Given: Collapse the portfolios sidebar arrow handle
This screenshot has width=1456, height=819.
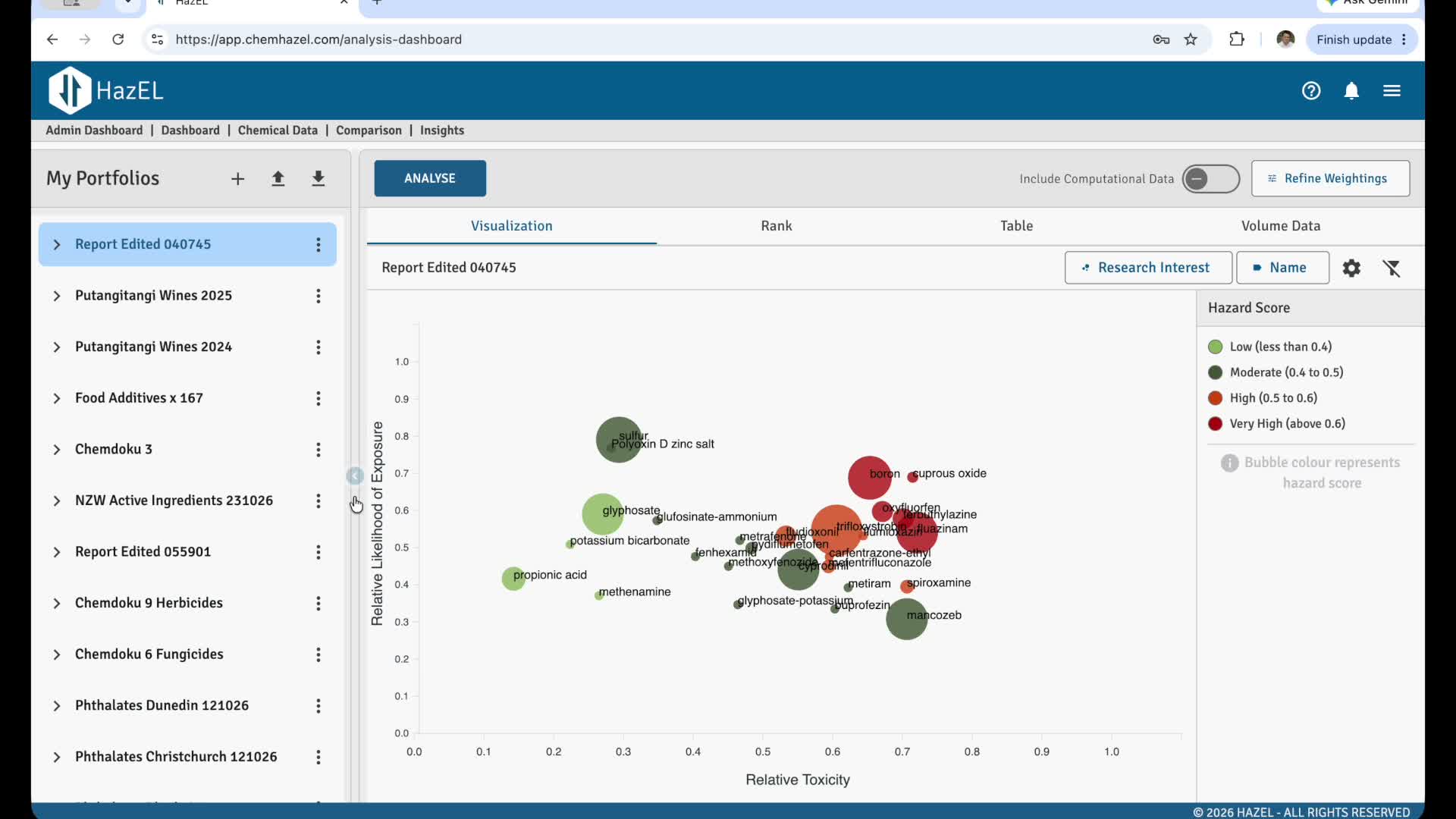Looking at the screenshot, I should [354, 476].
